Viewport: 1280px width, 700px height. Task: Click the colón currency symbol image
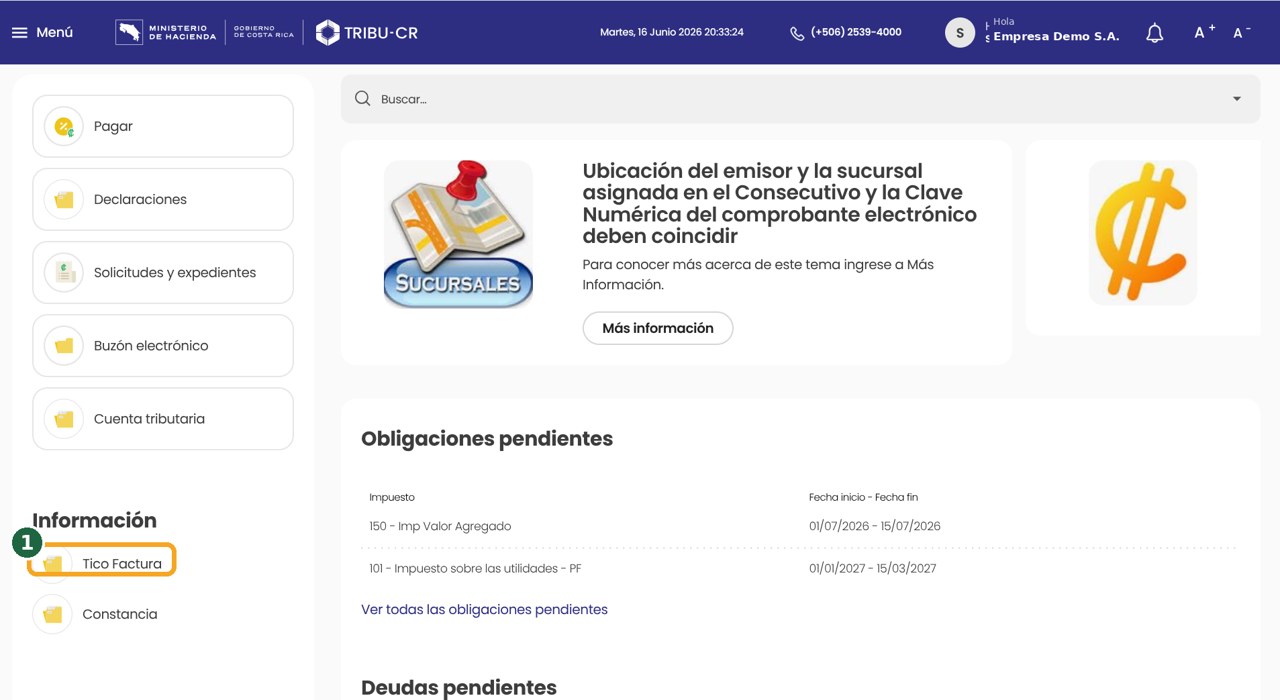(1142, 232)
